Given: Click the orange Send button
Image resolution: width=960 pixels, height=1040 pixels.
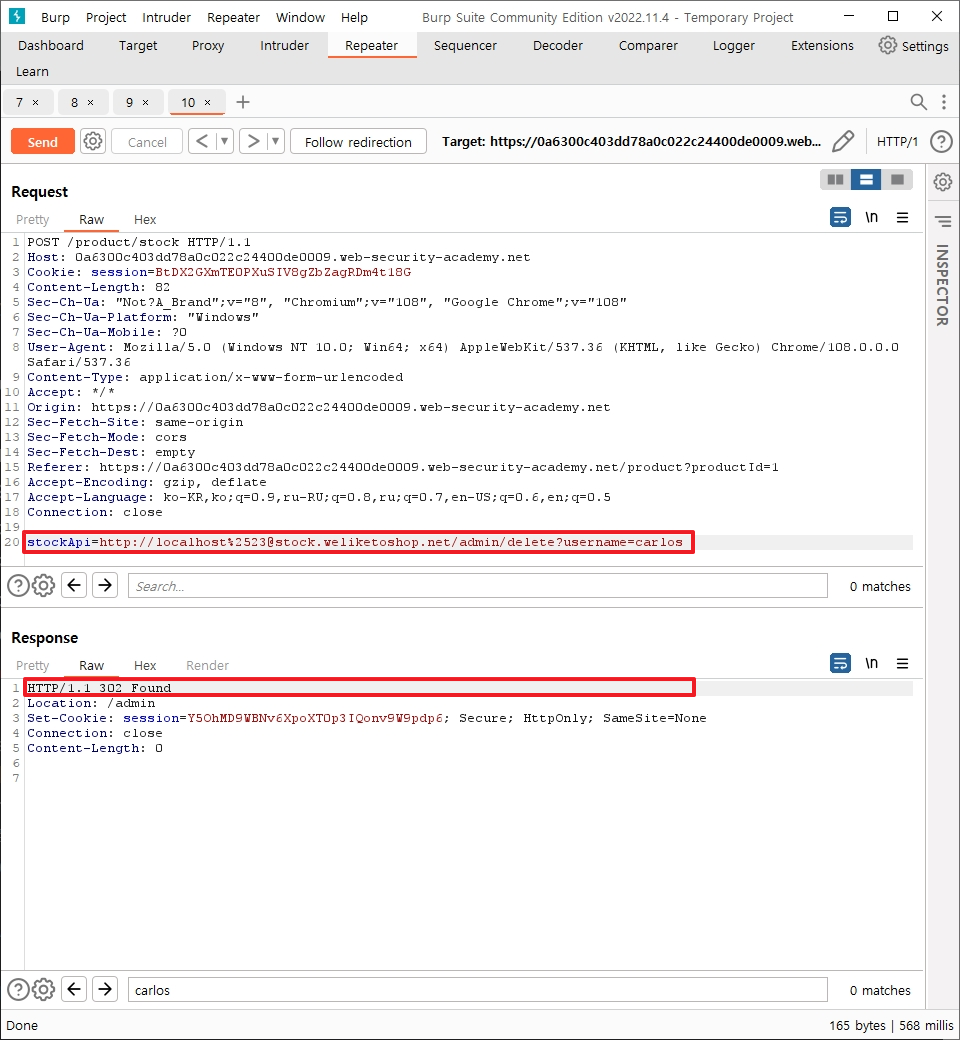Looking at the screenshot, I should click(42, 142).
